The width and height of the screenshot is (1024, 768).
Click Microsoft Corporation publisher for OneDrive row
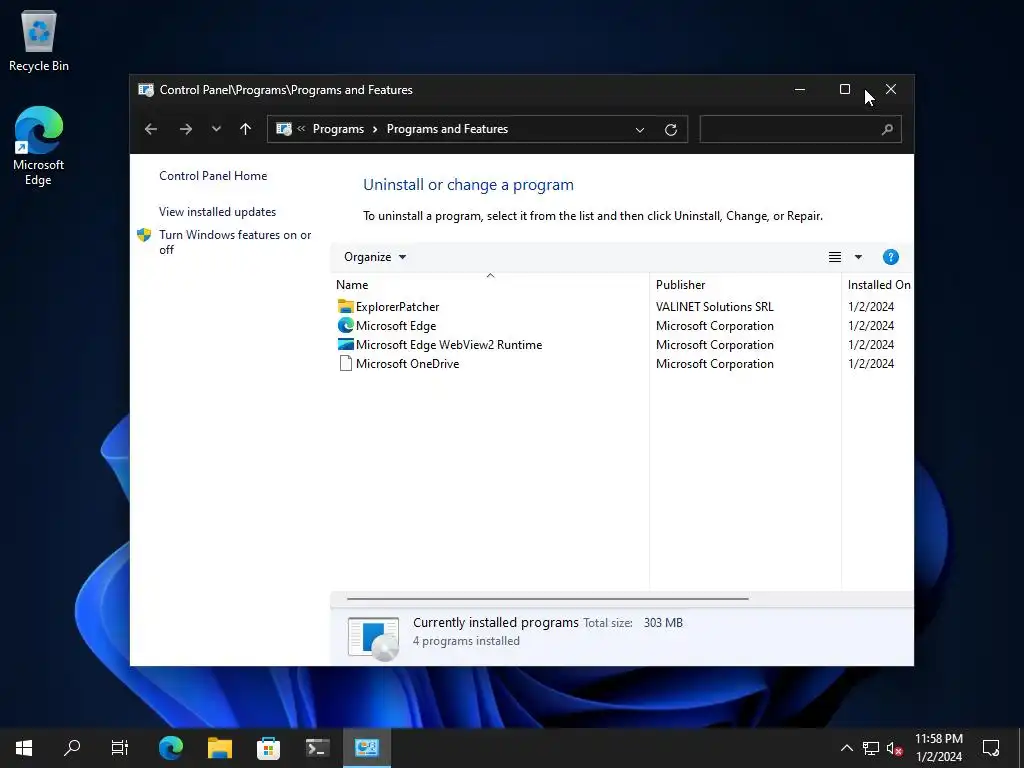pos(714,364)
